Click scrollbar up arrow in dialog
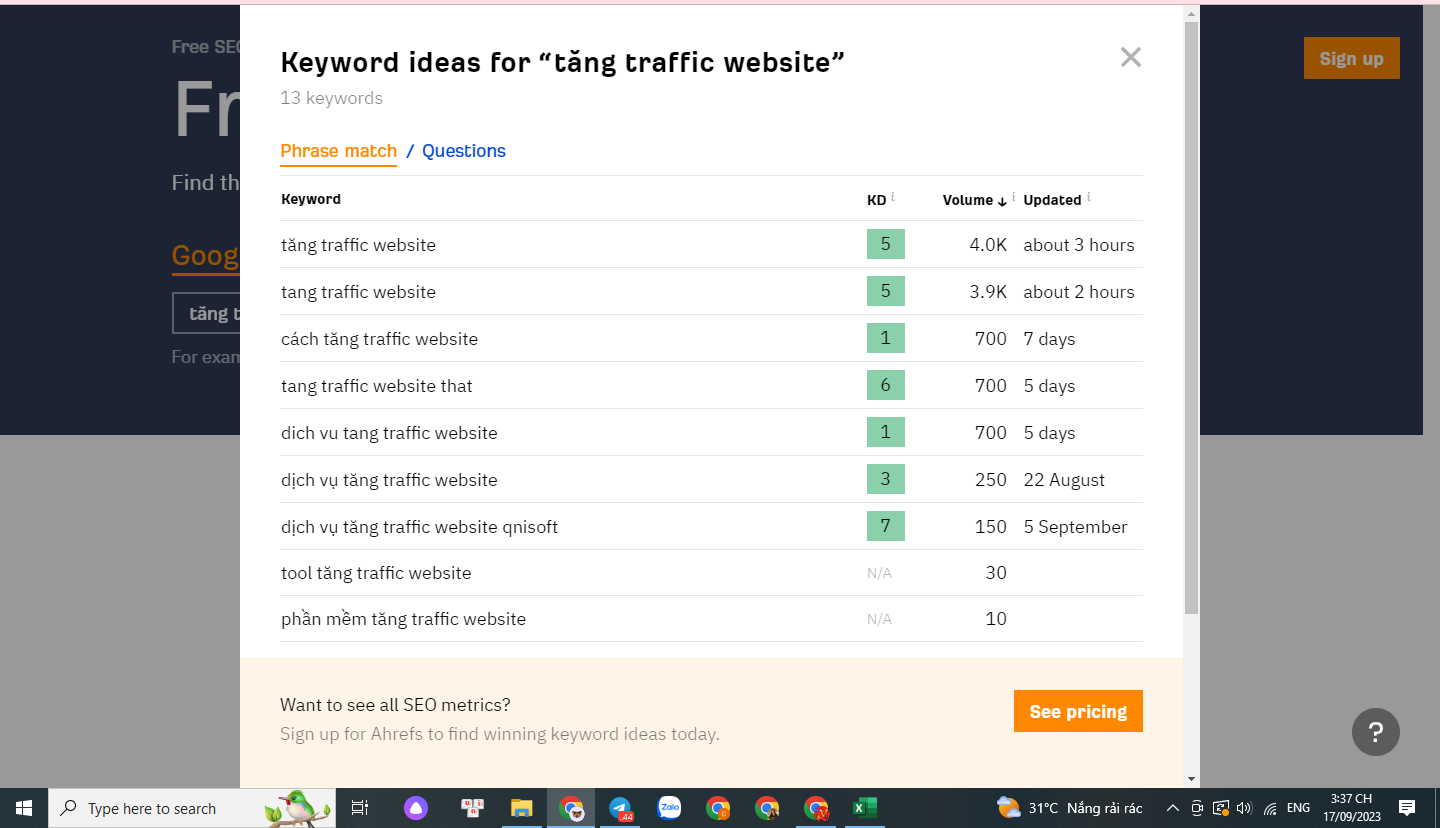This screenshot has width=1440, height=828. click(x=1191, y=13)
